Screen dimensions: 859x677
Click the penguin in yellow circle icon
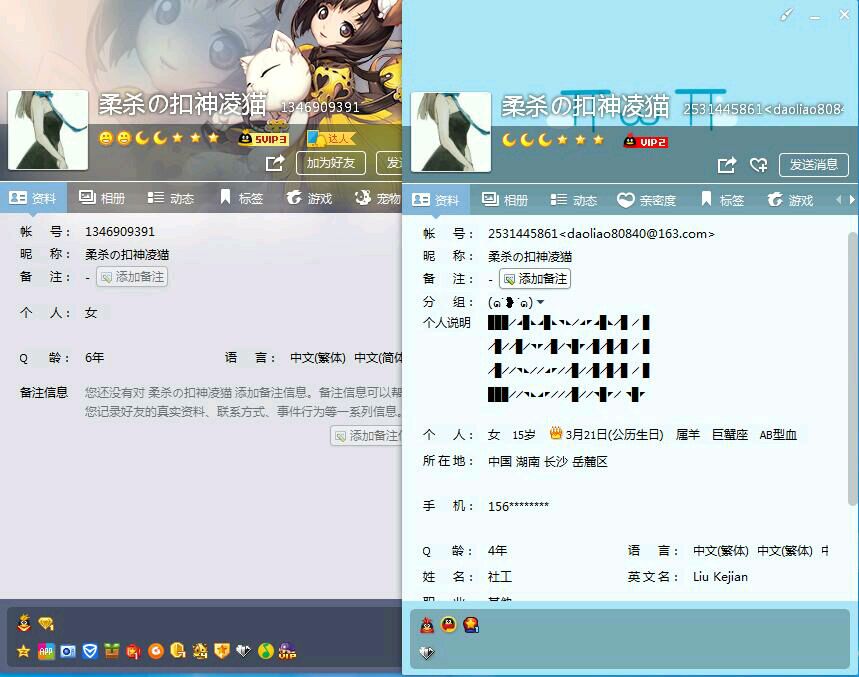tap(449, 624)
